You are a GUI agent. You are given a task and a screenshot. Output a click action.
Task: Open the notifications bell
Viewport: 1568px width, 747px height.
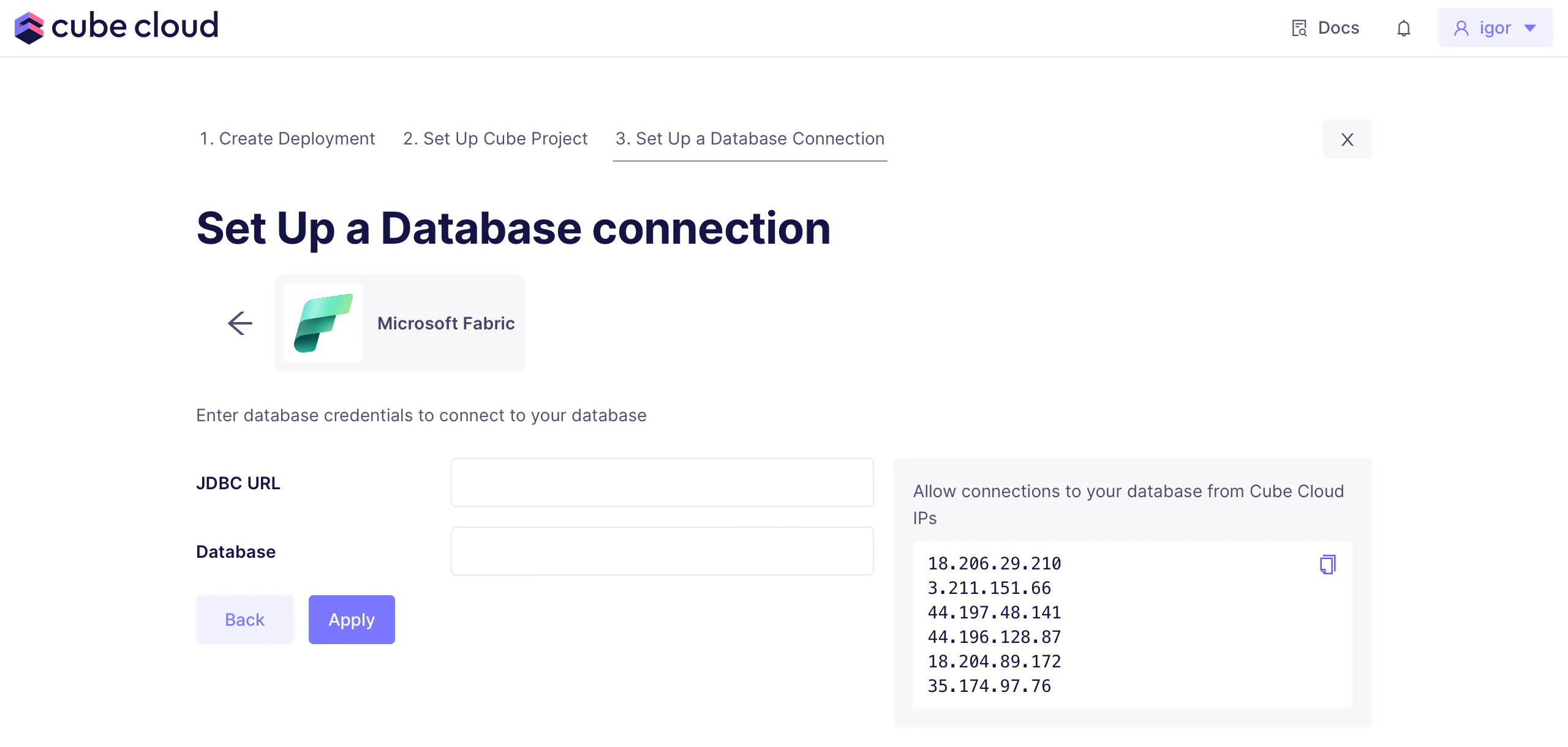(x=1404, y=28)
